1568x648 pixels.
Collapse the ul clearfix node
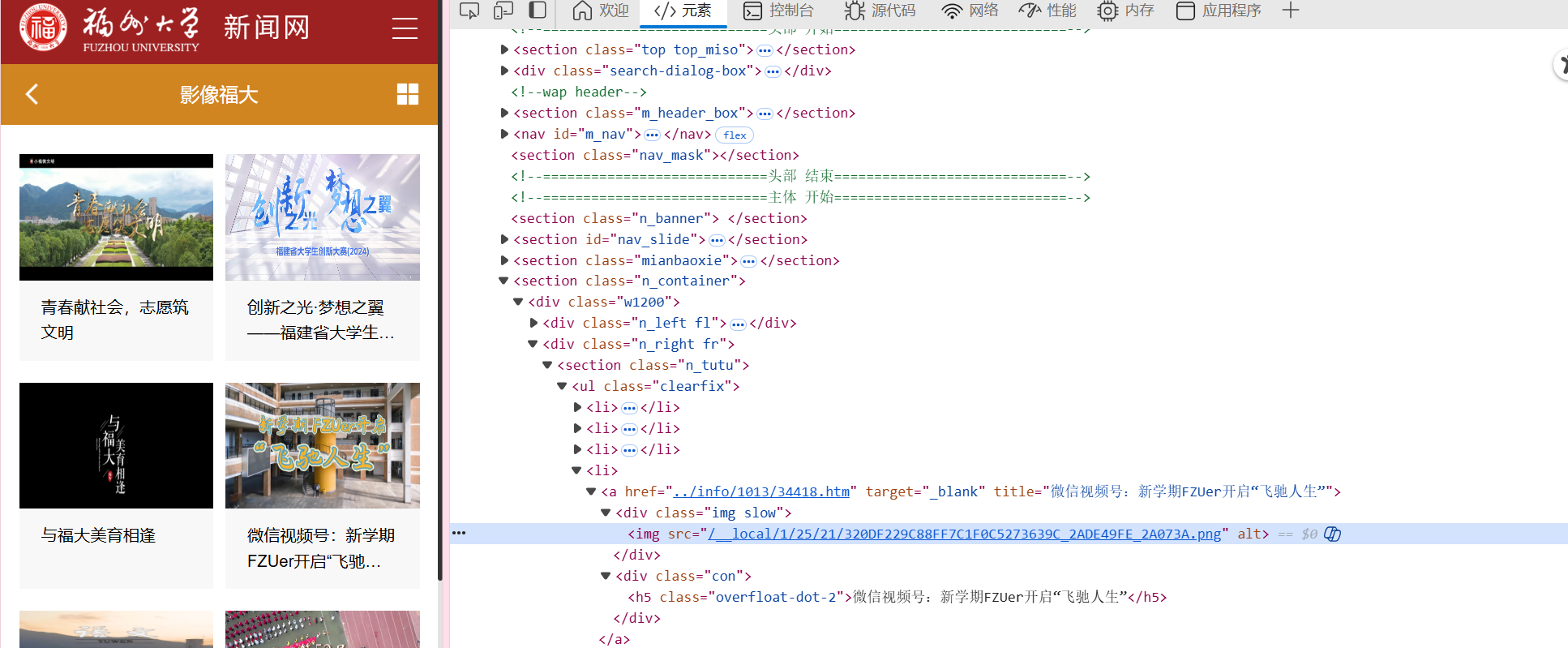562,386
